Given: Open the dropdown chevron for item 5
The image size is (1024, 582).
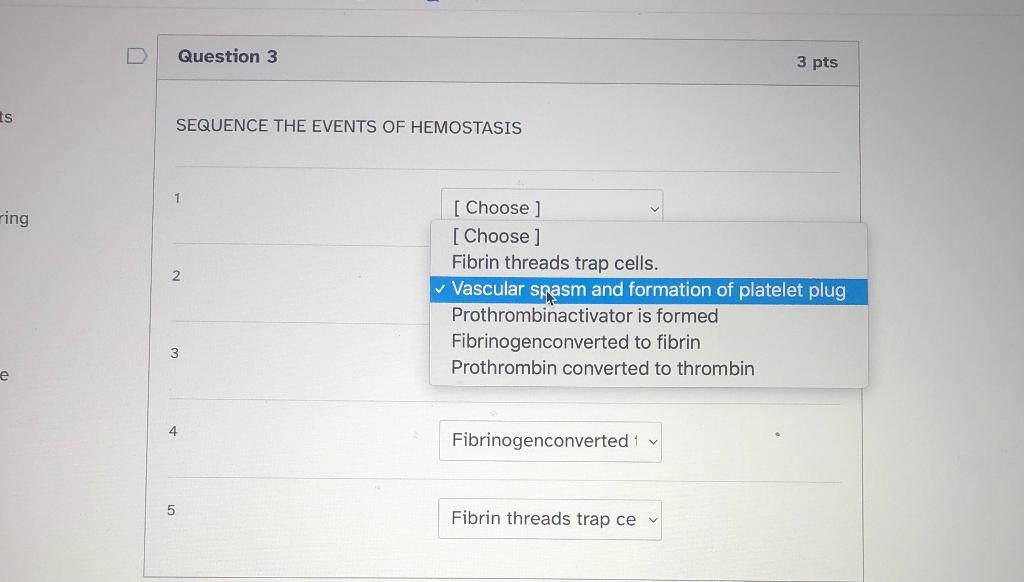Looking at the screenshot, I should pyautogui.click(x=654, y=519).
